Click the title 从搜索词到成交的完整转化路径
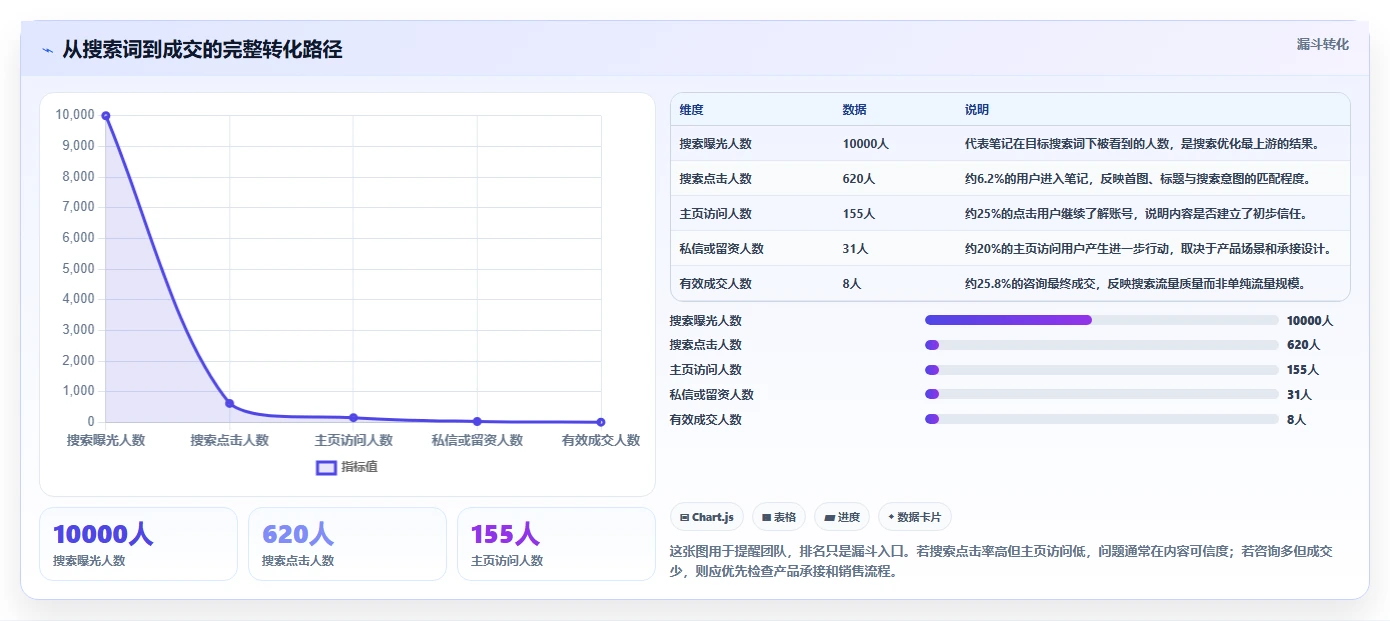 (202, 49)
